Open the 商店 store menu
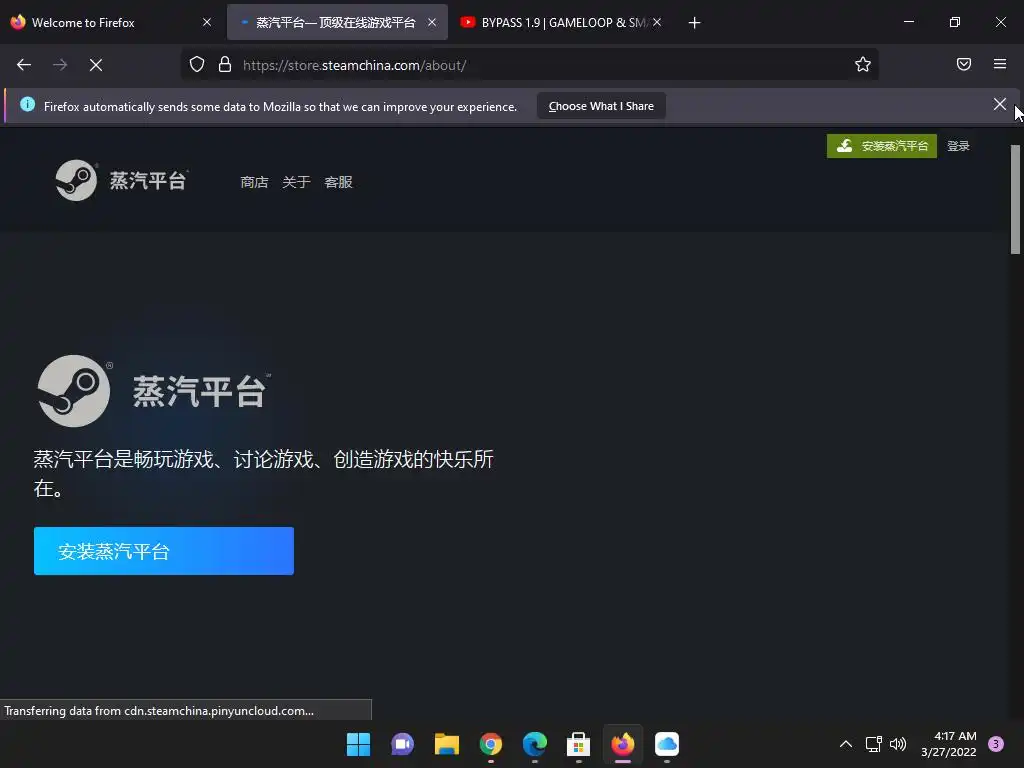 pos(254,182)
